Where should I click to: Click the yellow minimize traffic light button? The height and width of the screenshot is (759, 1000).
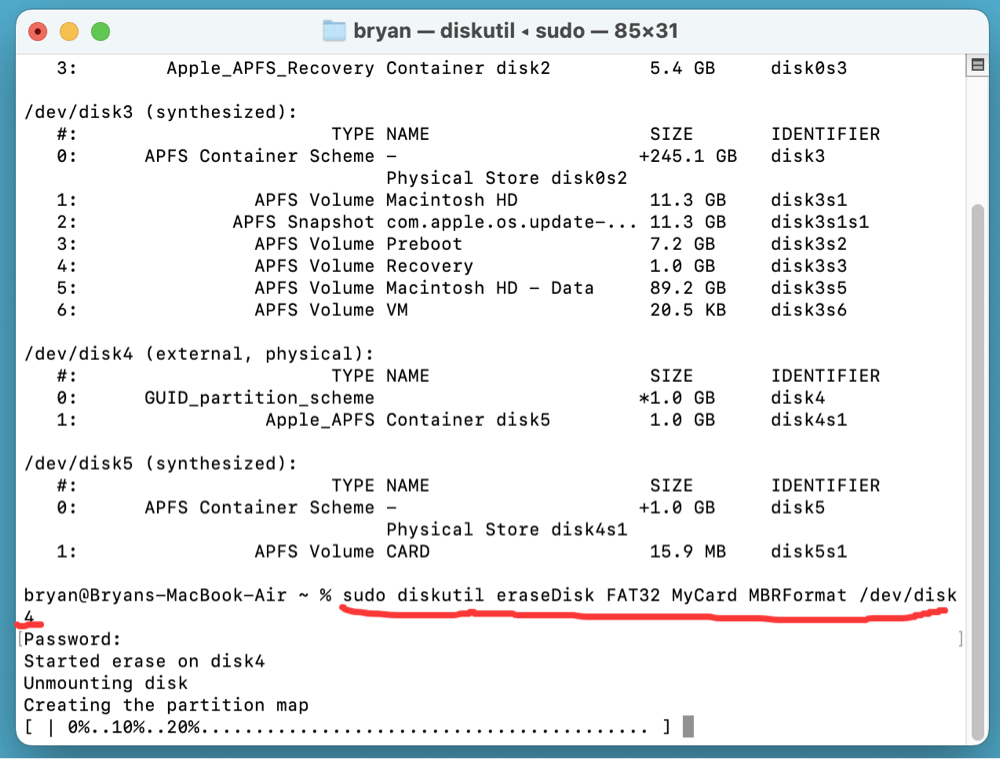point(69,31)
